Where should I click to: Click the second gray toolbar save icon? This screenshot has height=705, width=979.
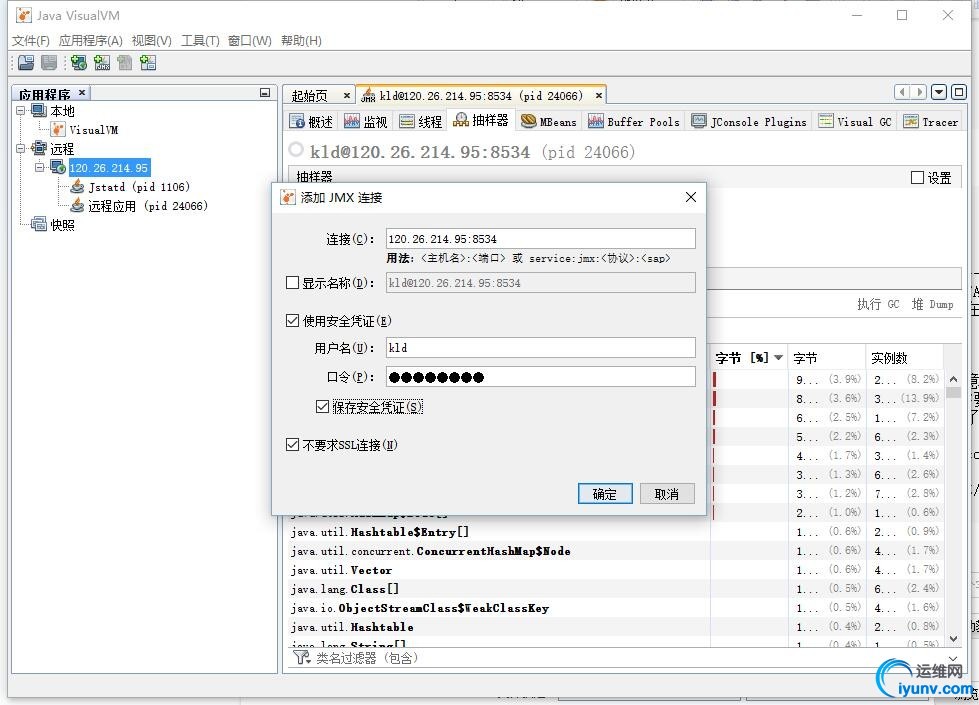pyautogui.click(x=49, y=62)
